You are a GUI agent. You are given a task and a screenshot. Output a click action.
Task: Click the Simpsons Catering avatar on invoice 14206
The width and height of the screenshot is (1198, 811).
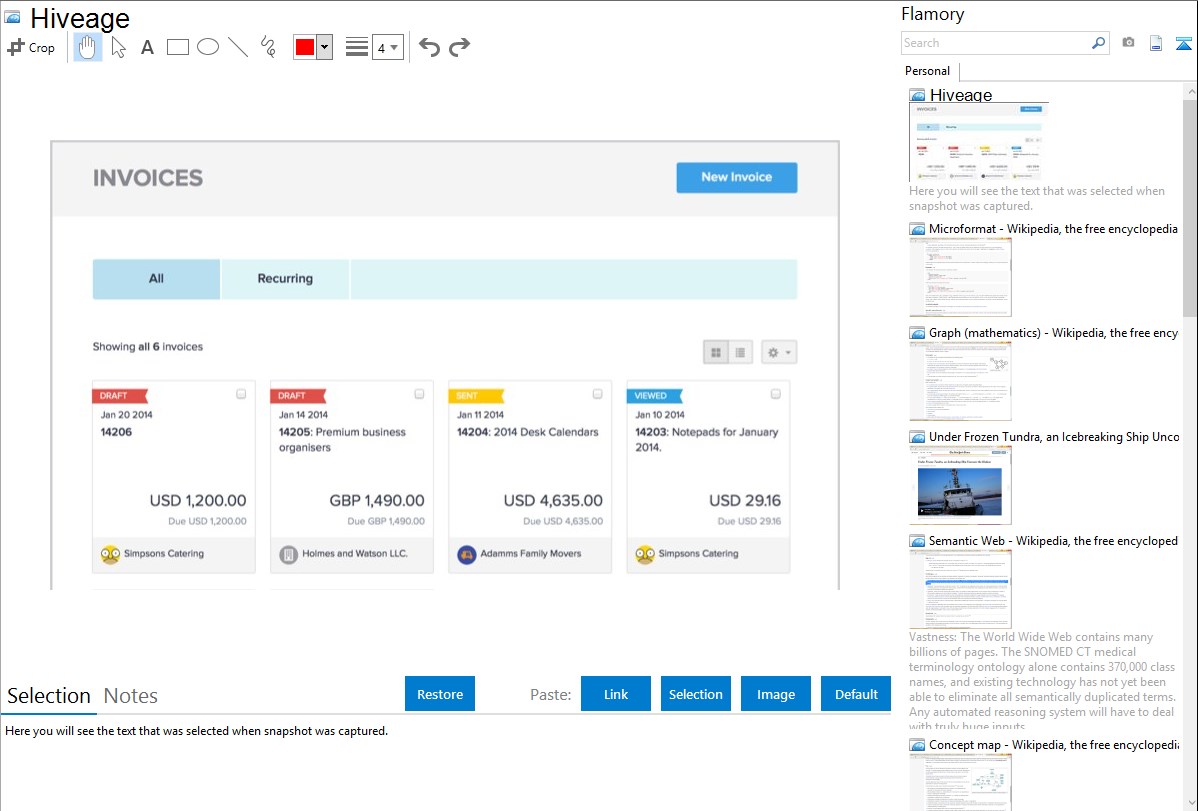pyautogui.click(x=111, y=554)
